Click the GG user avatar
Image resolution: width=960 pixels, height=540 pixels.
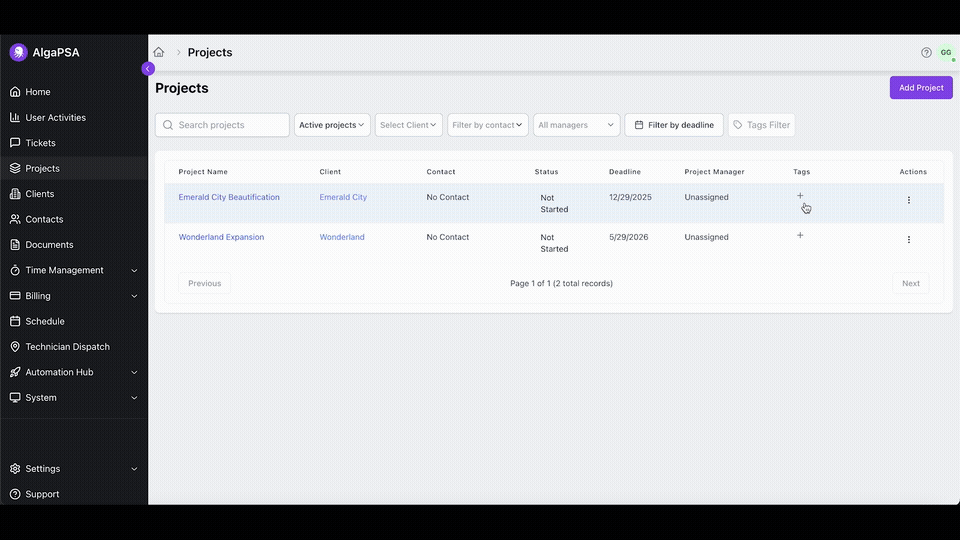[x=945, y=53]
